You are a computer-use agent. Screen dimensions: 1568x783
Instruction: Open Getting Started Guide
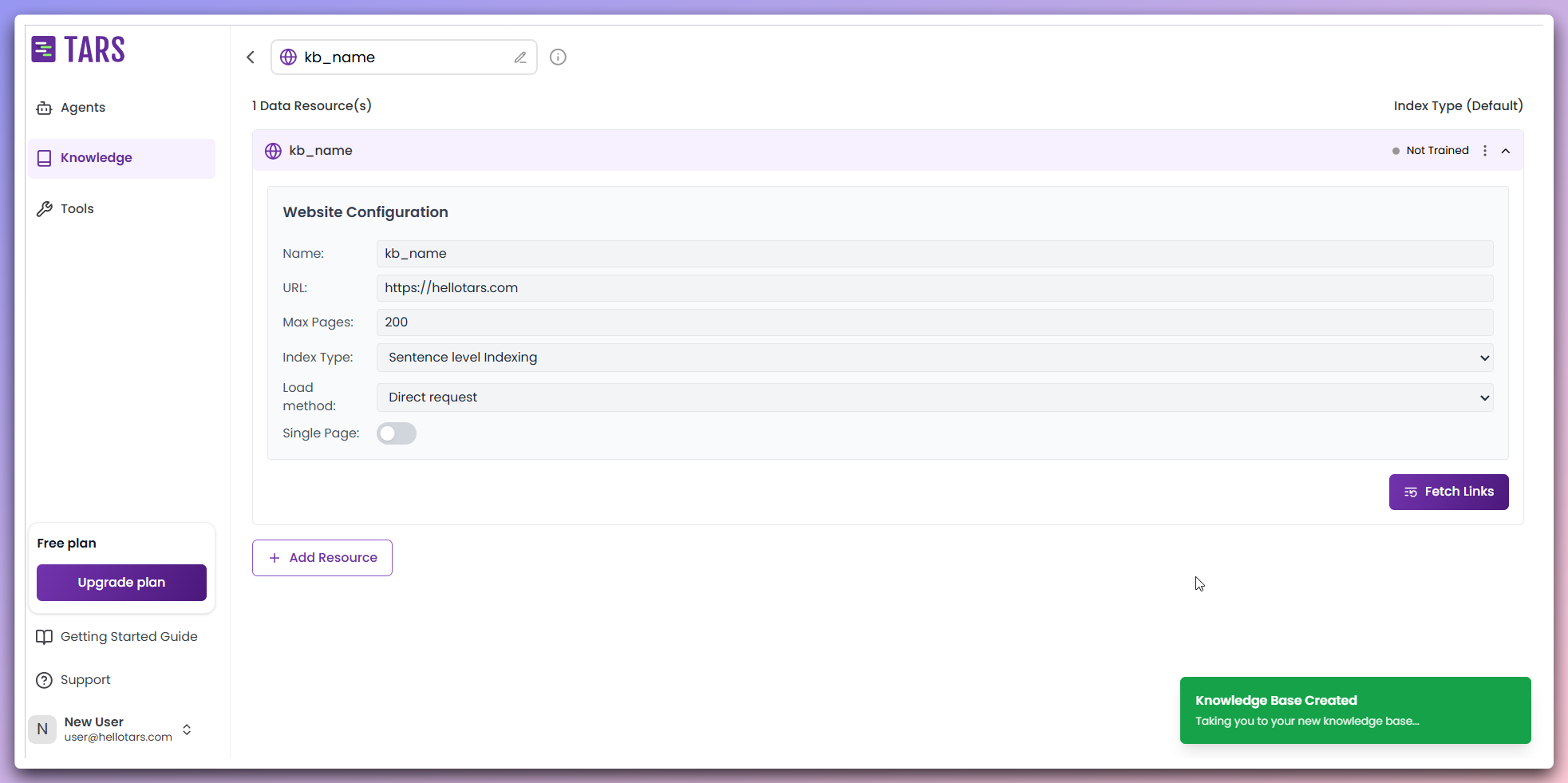[x=117, y=637]
